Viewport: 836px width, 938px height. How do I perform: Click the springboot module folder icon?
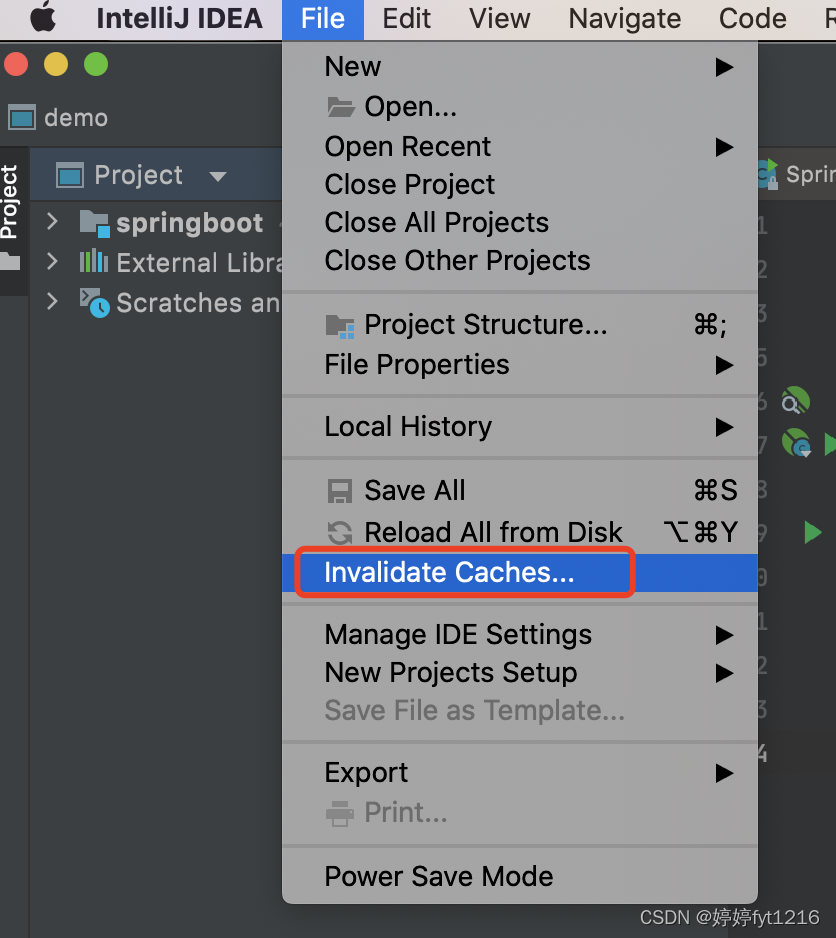pyautogui.click(x=95, y=224)
